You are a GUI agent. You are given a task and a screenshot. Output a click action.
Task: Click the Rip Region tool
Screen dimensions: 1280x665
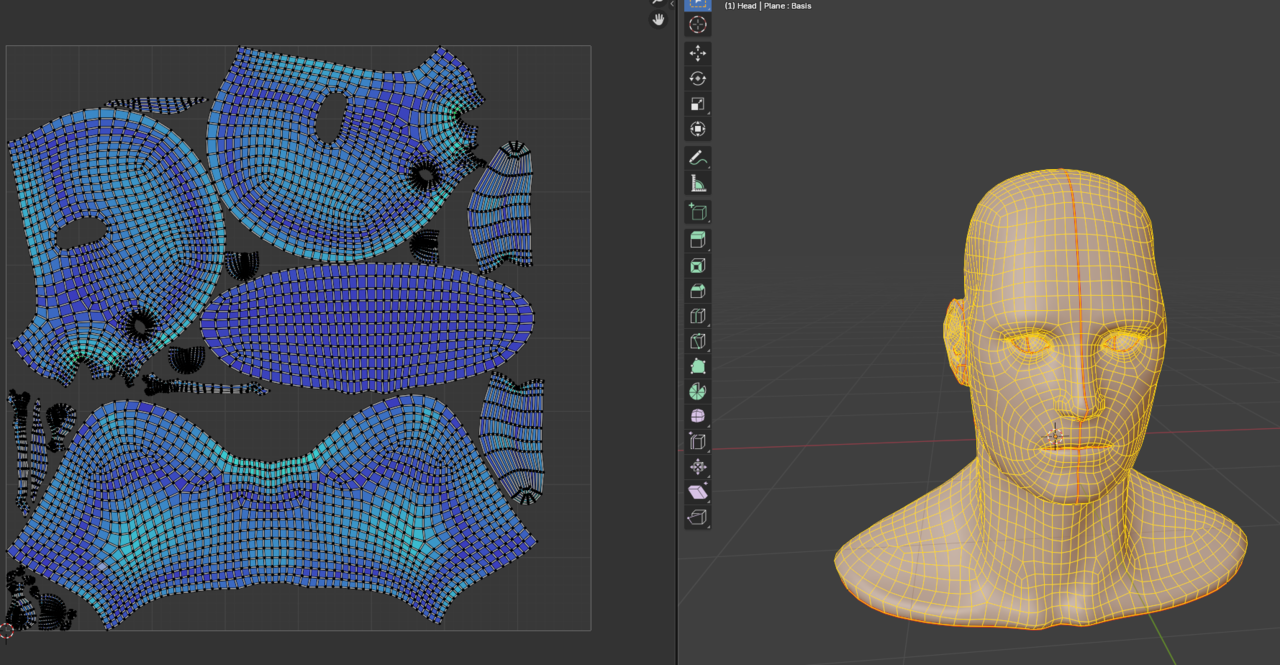point(698,517)
